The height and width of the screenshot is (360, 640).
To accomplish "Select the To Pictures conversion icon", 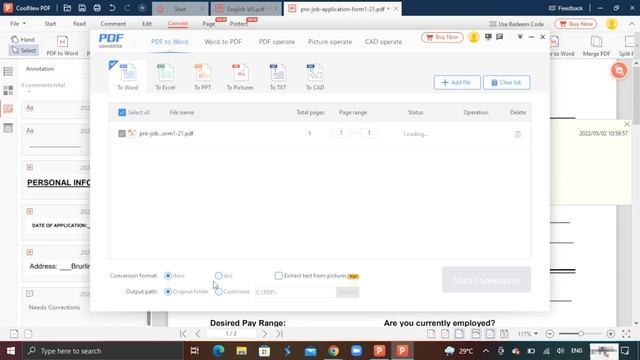I will coord(240,76).
